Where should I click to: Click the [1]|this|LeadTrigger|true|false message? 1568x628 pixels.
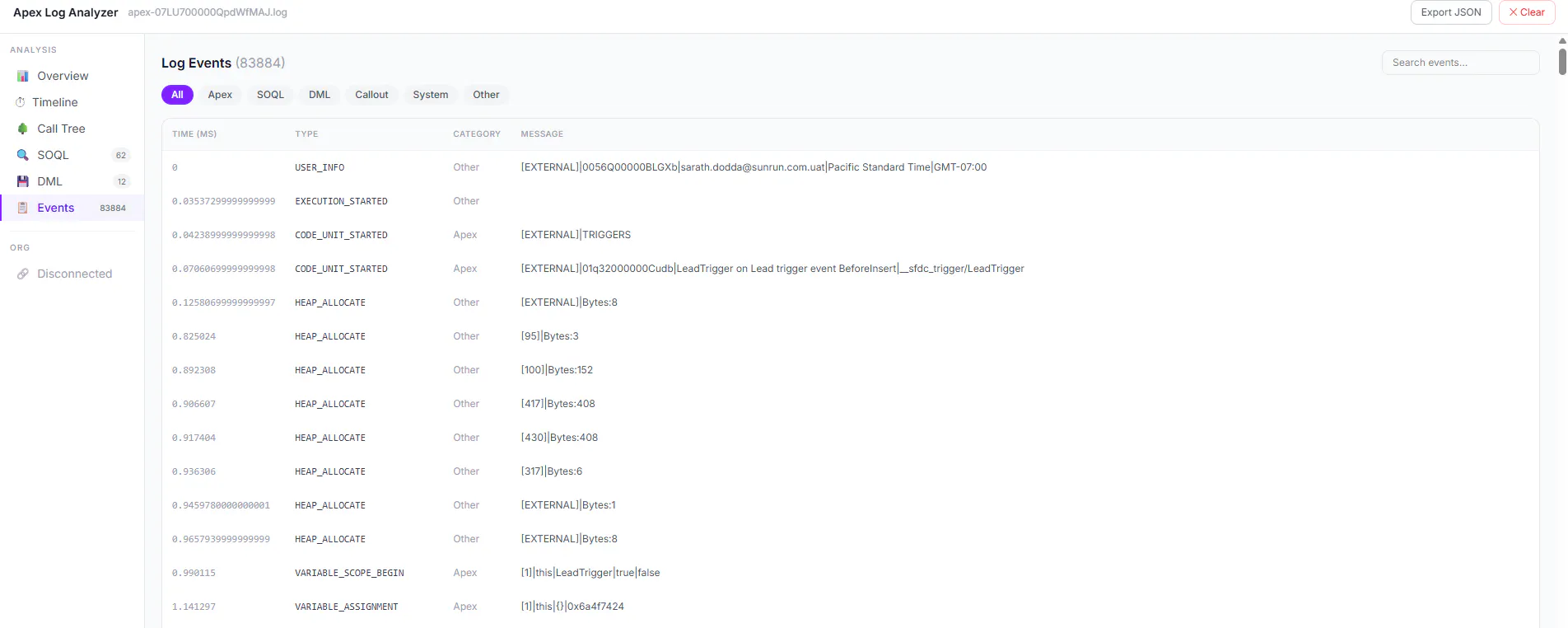[x=590, y=573]
